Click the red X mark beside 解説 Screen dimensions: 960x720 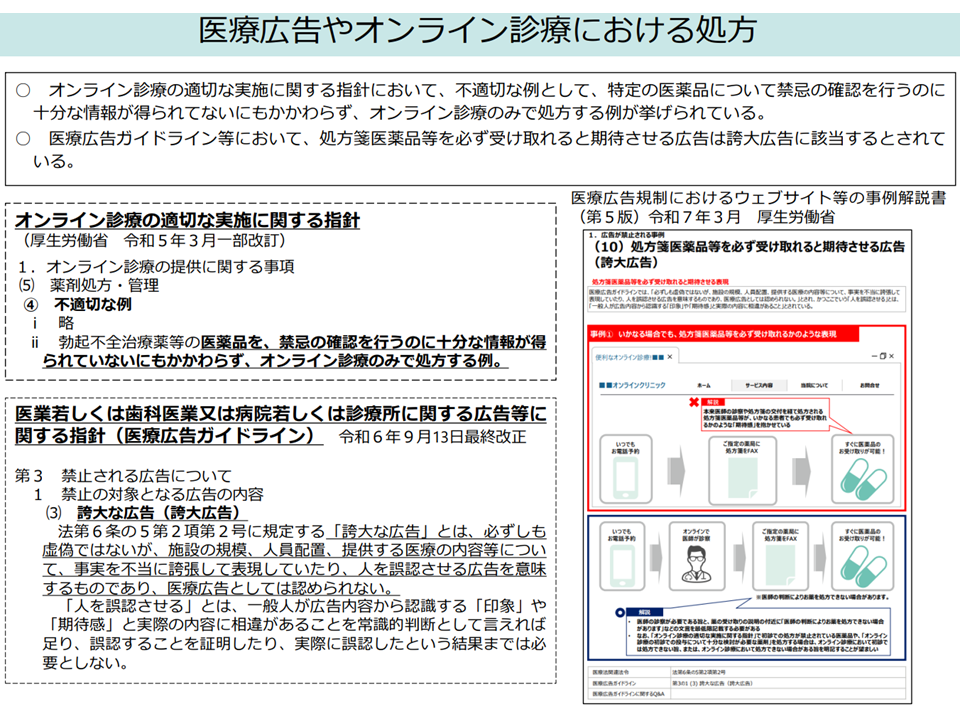coord(692,402)
